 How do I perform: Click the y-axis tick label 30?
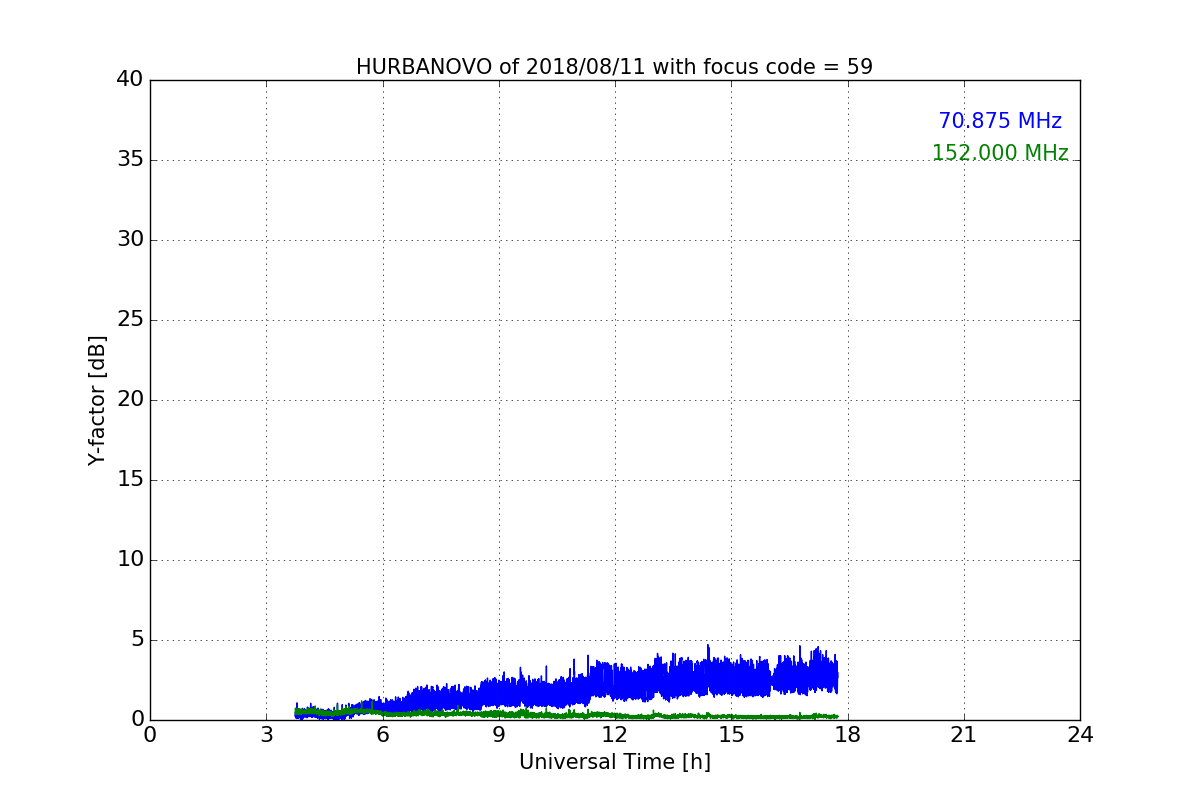[x=130, y=240]
